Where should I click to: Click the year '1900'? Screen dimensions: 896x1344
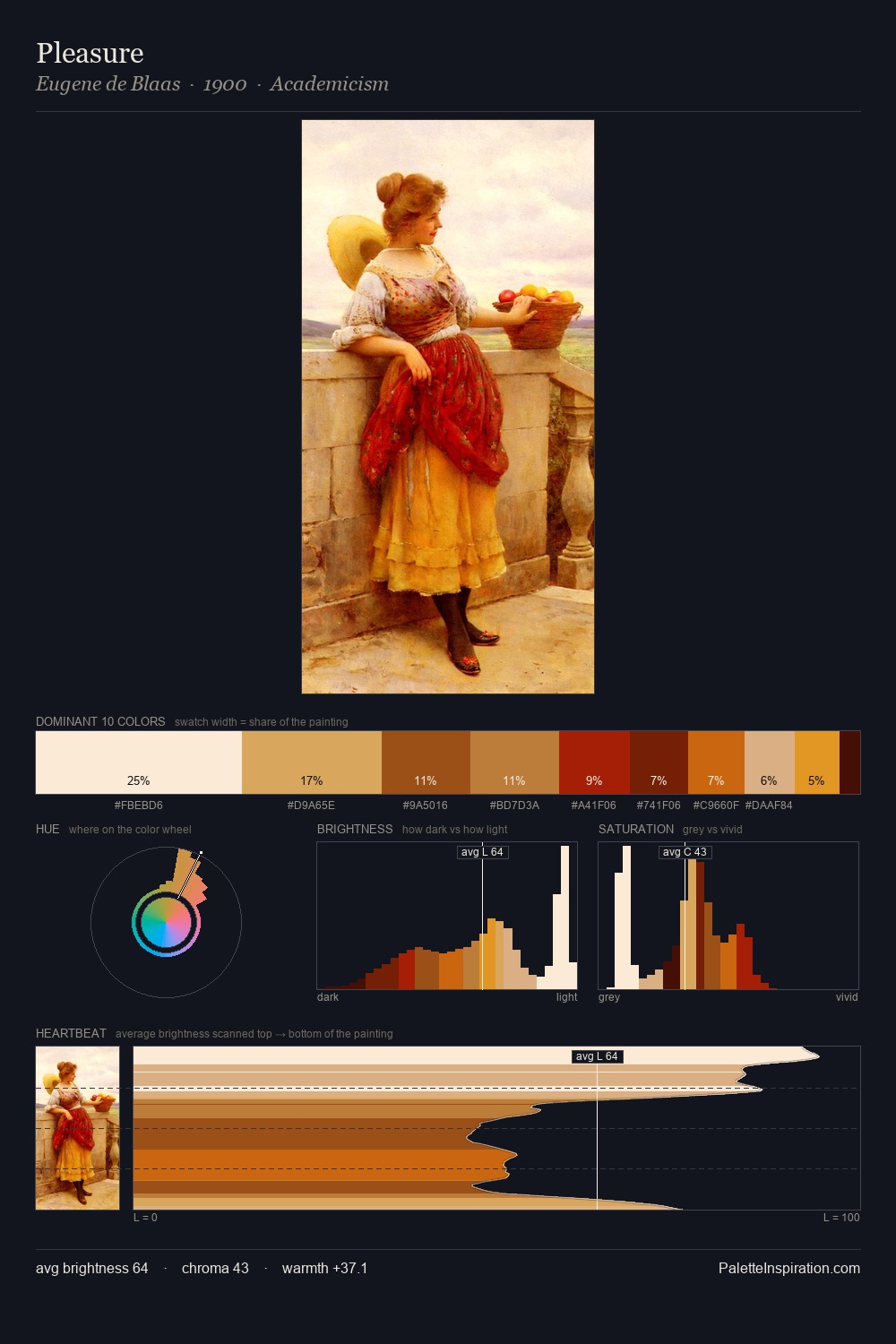click(225, 84)
